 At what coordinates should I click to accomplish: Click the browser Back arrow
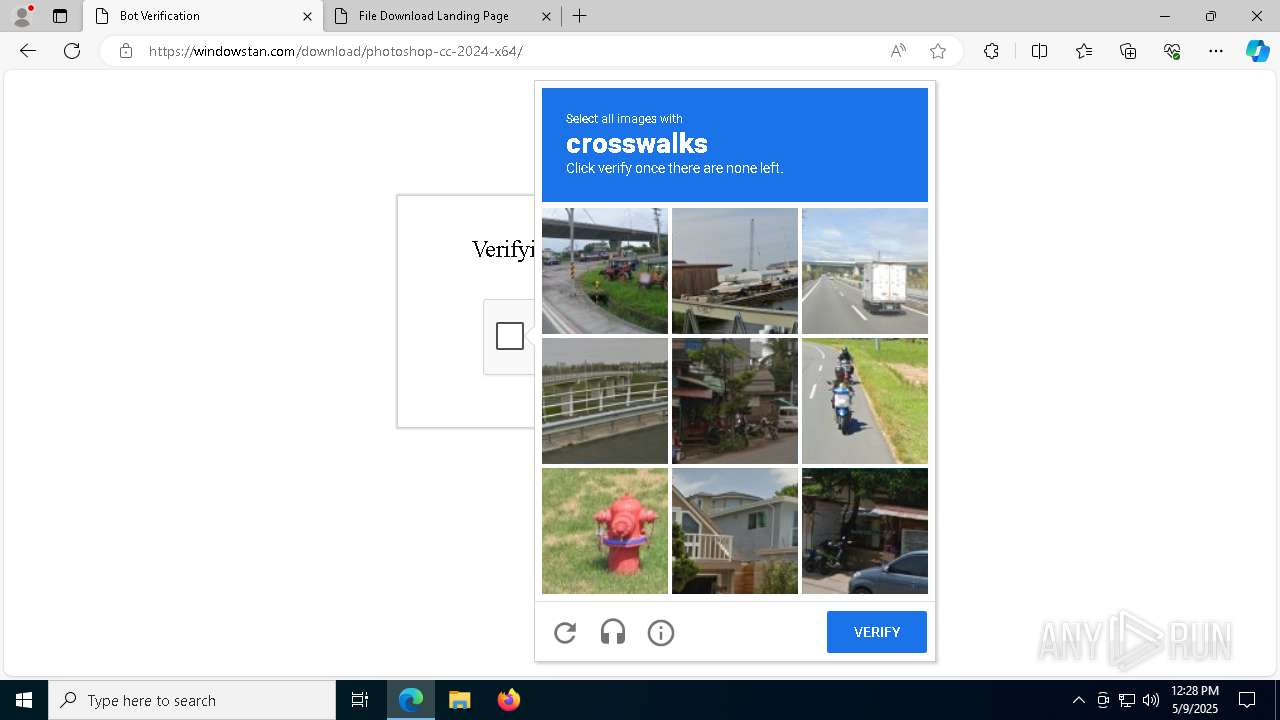[28, 51]
